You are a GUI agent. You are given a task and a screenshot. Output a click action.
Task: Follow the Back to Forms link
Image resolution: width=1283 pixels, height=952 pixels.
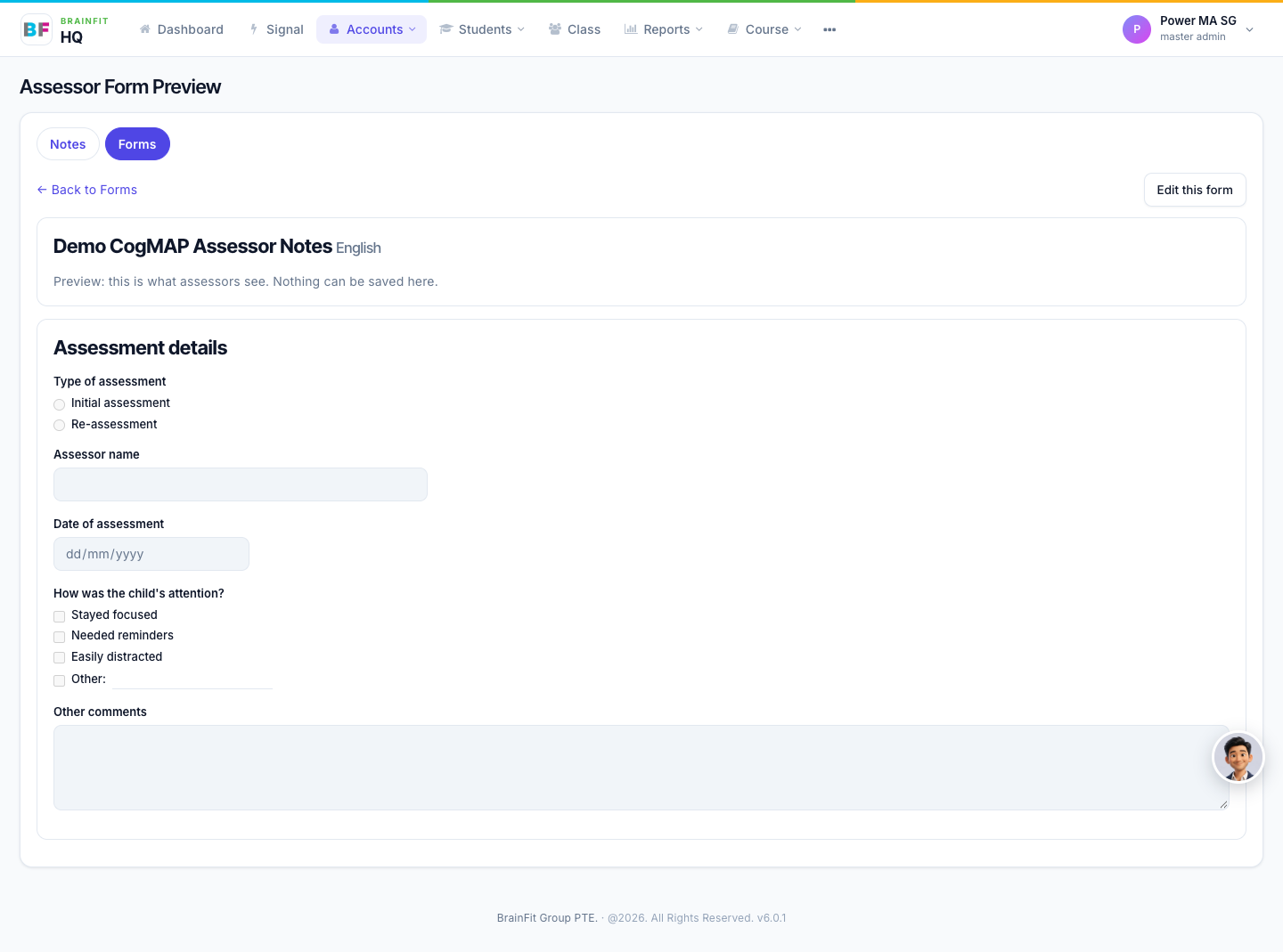(87, 190)
